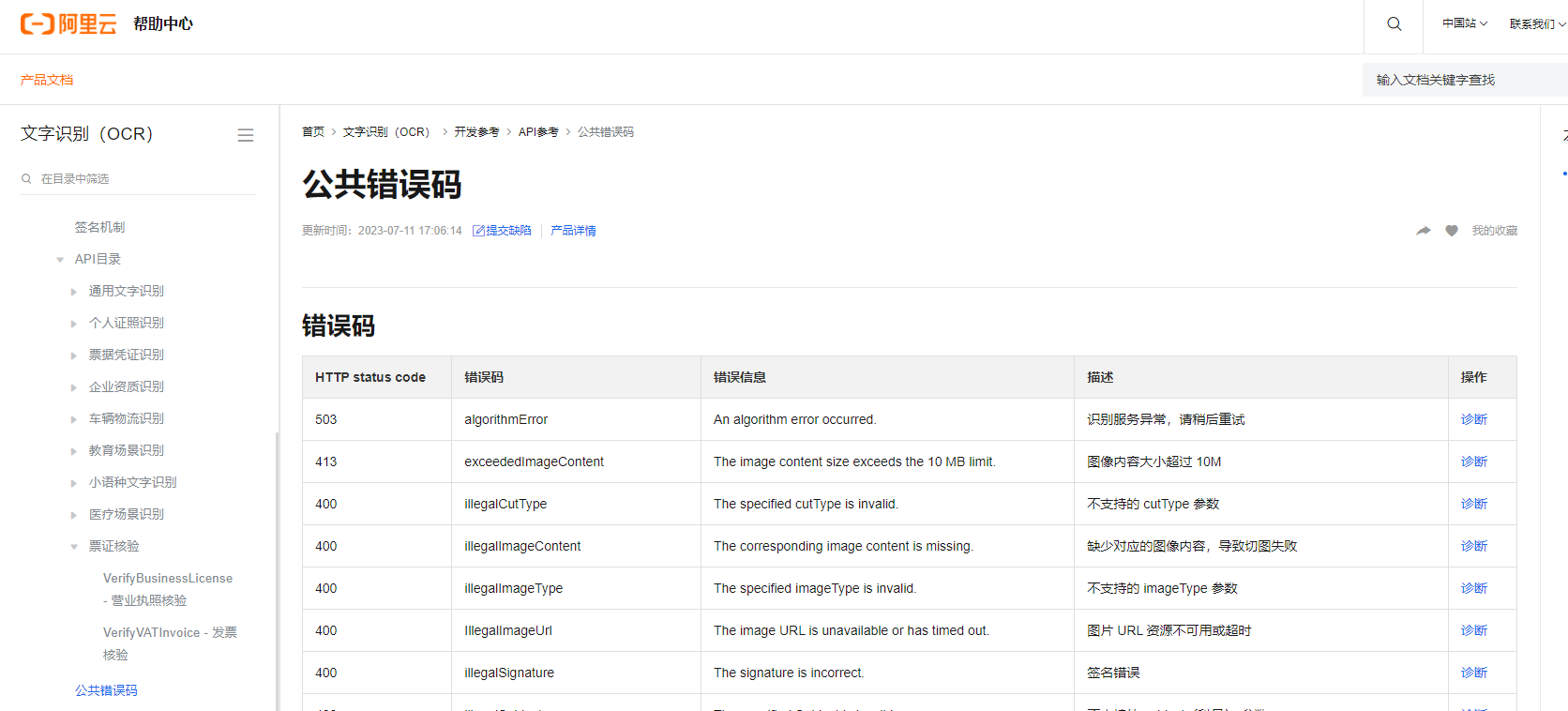Expand the 车辆物流识别 tree node
1568x711 pixels.
click(74, 419)
